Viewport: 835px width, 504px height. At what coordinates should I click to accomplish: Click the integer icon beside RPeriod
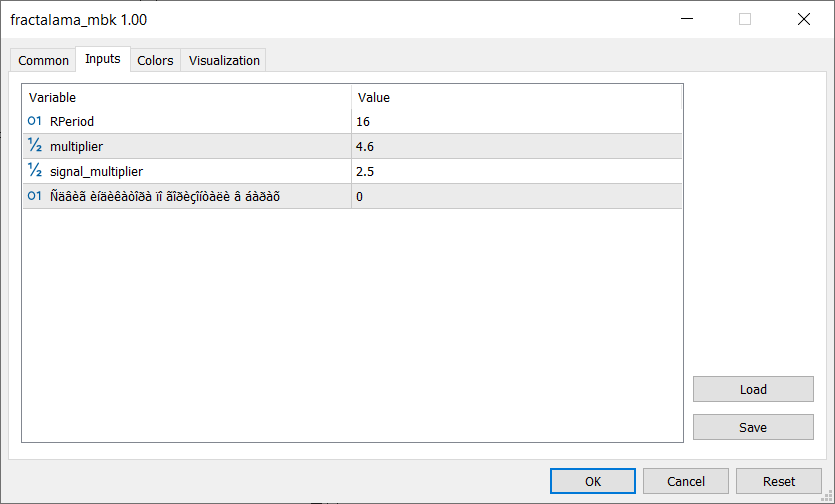coord(35,121)
